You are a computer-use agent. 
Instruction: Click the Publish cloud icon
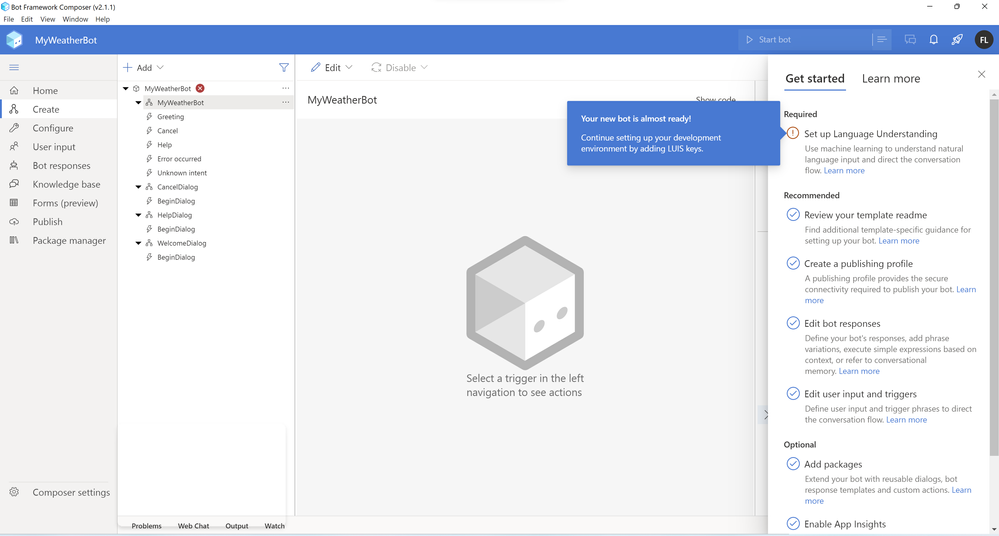coord(14,222)
